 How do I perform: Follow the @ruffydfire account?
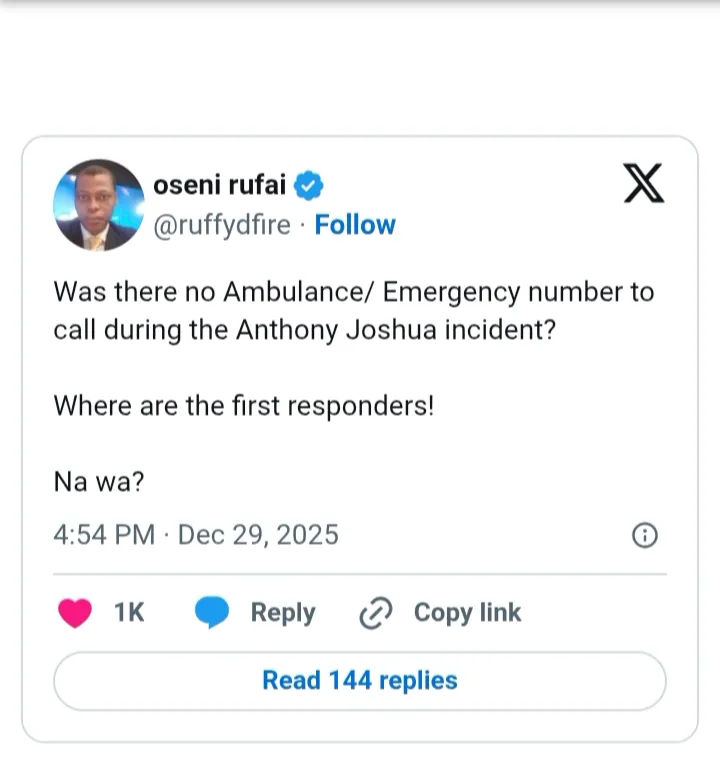click(x=355, y=225)
